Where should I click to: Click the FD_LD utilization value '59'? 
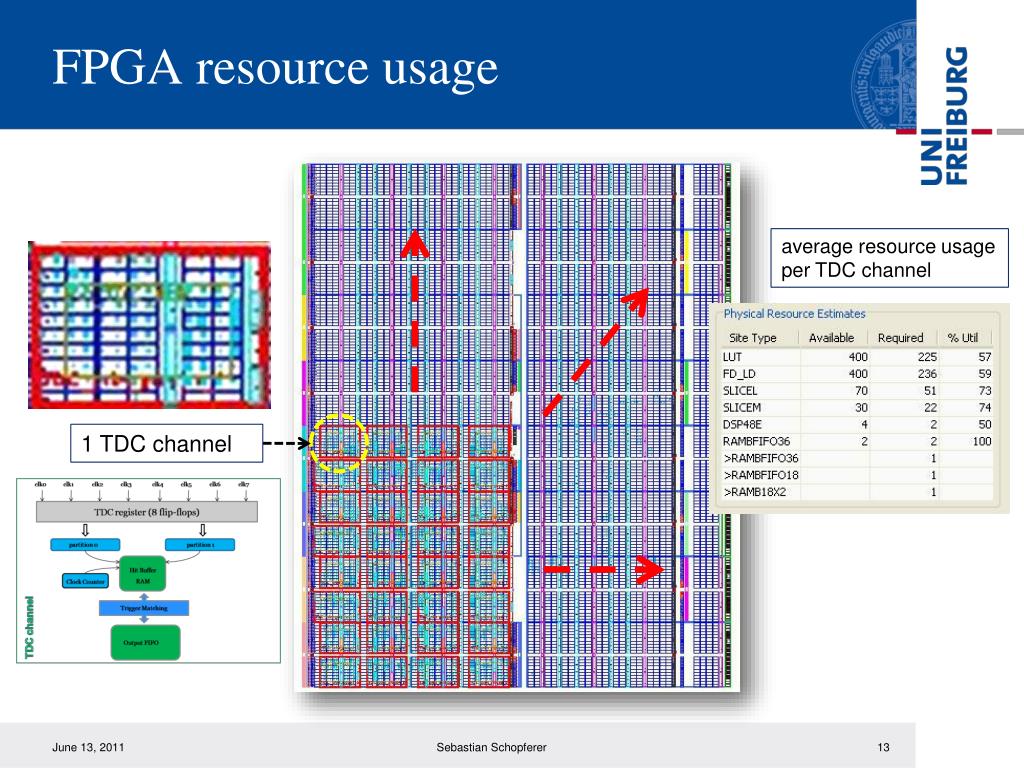coord(985,374)
